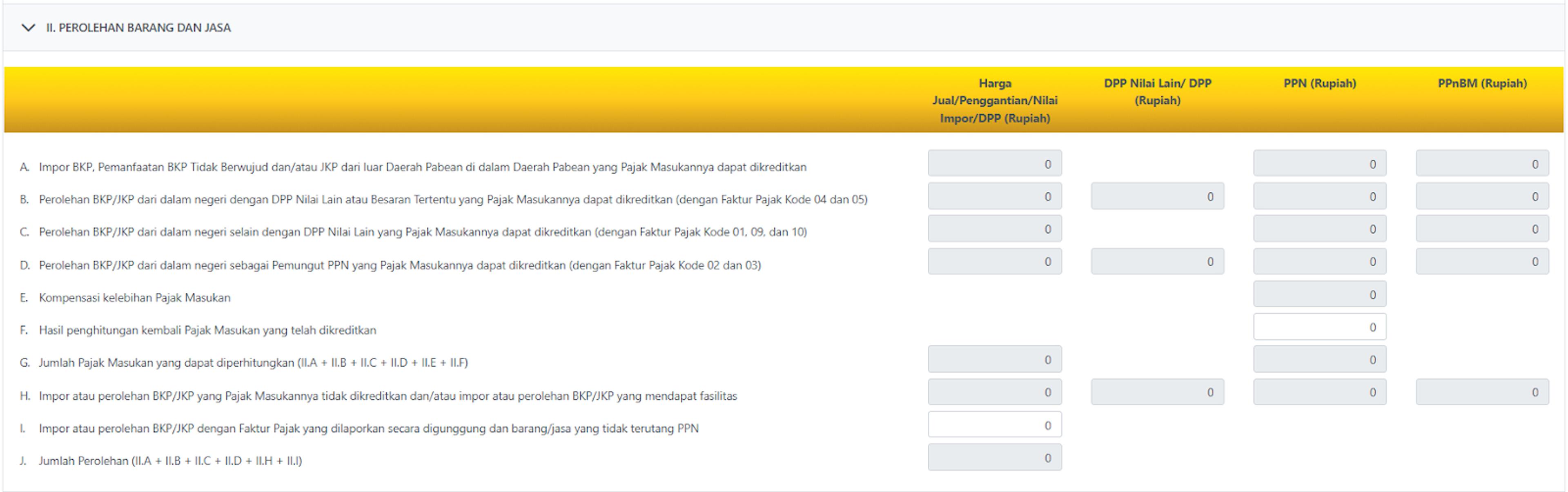The width and height of the screenshot is (1568, 492).
Task: Click row C PPnBM field
Action: coord(1482,228)
